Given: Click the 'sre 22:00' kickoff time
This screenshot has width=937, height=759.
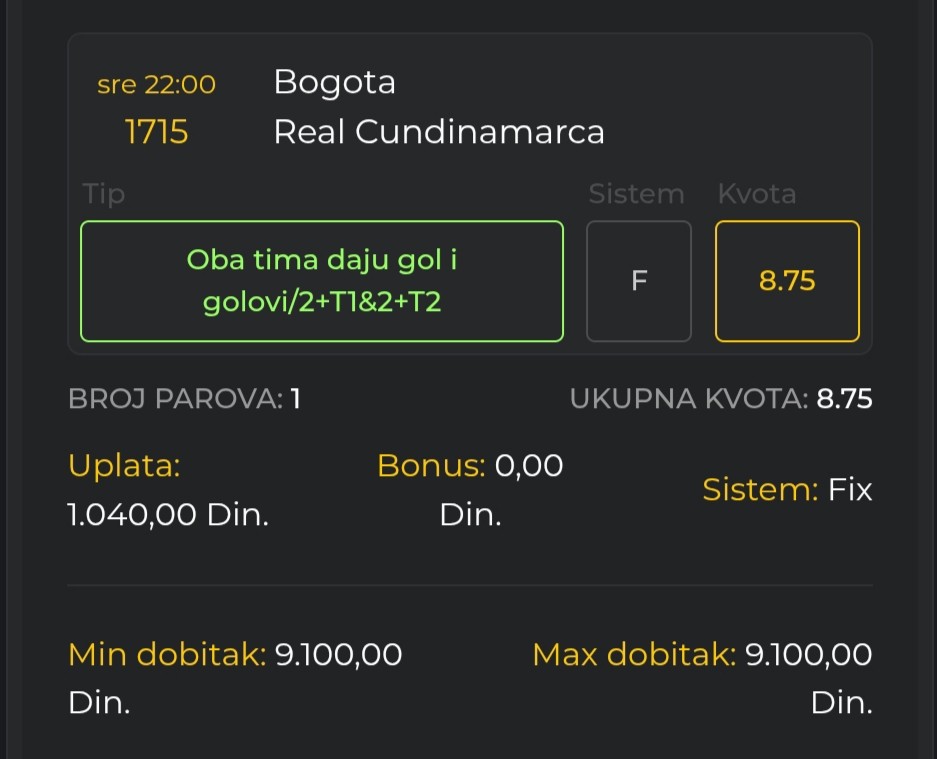Looking at the screenshot, I should 156,85.
